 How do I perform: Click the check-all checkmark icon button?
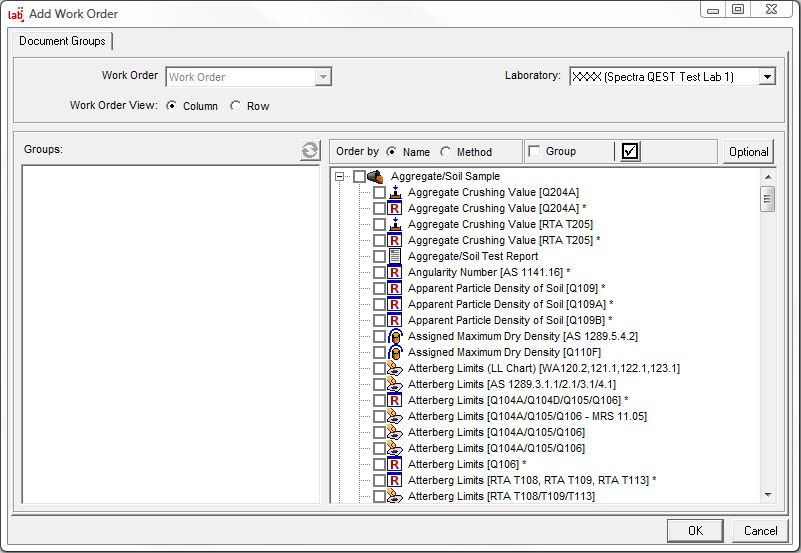[x=630, y=151]
